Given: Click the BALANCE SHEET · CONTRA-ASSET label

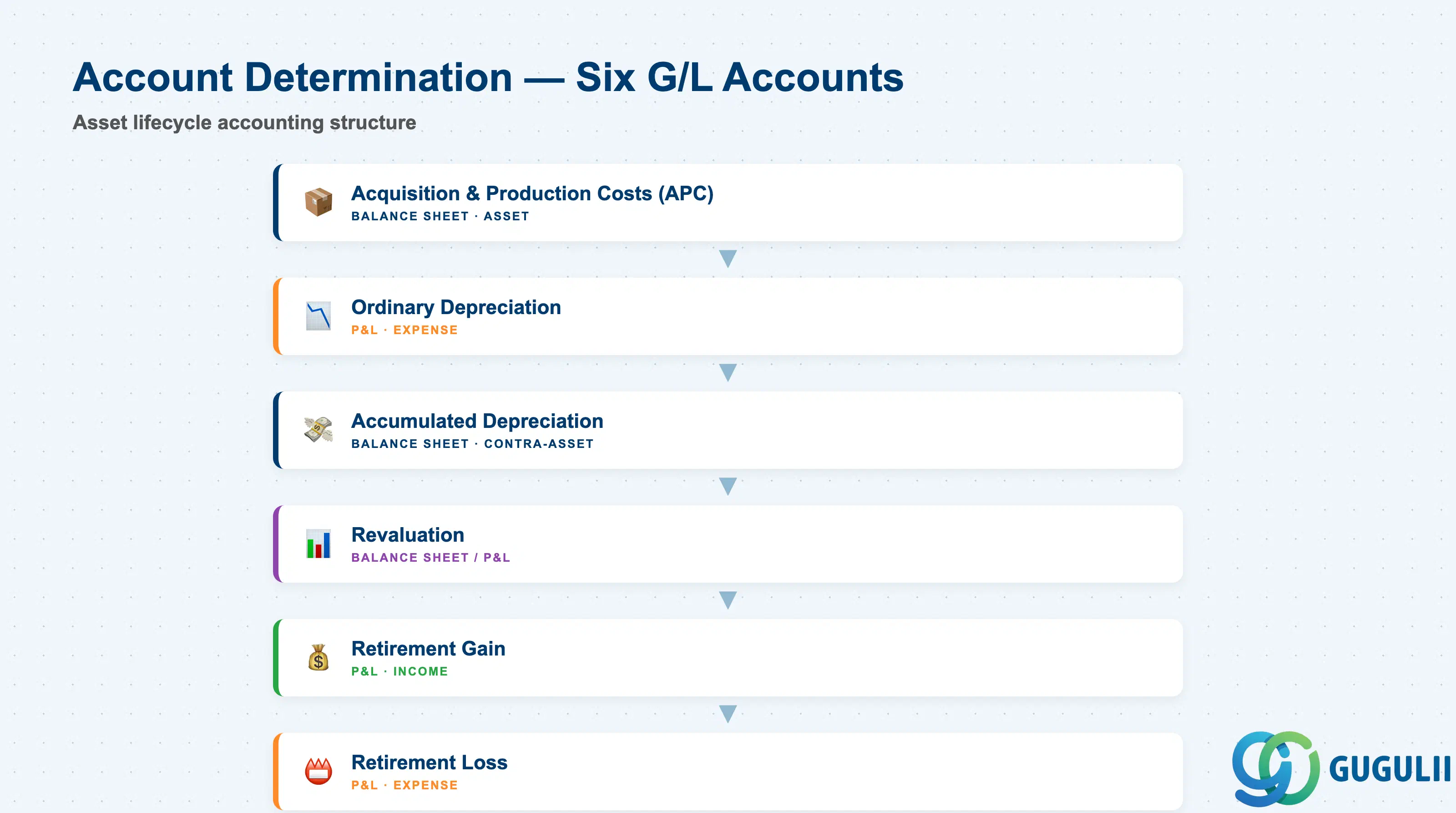Looking at the screenshot, I should pos(473,444).
